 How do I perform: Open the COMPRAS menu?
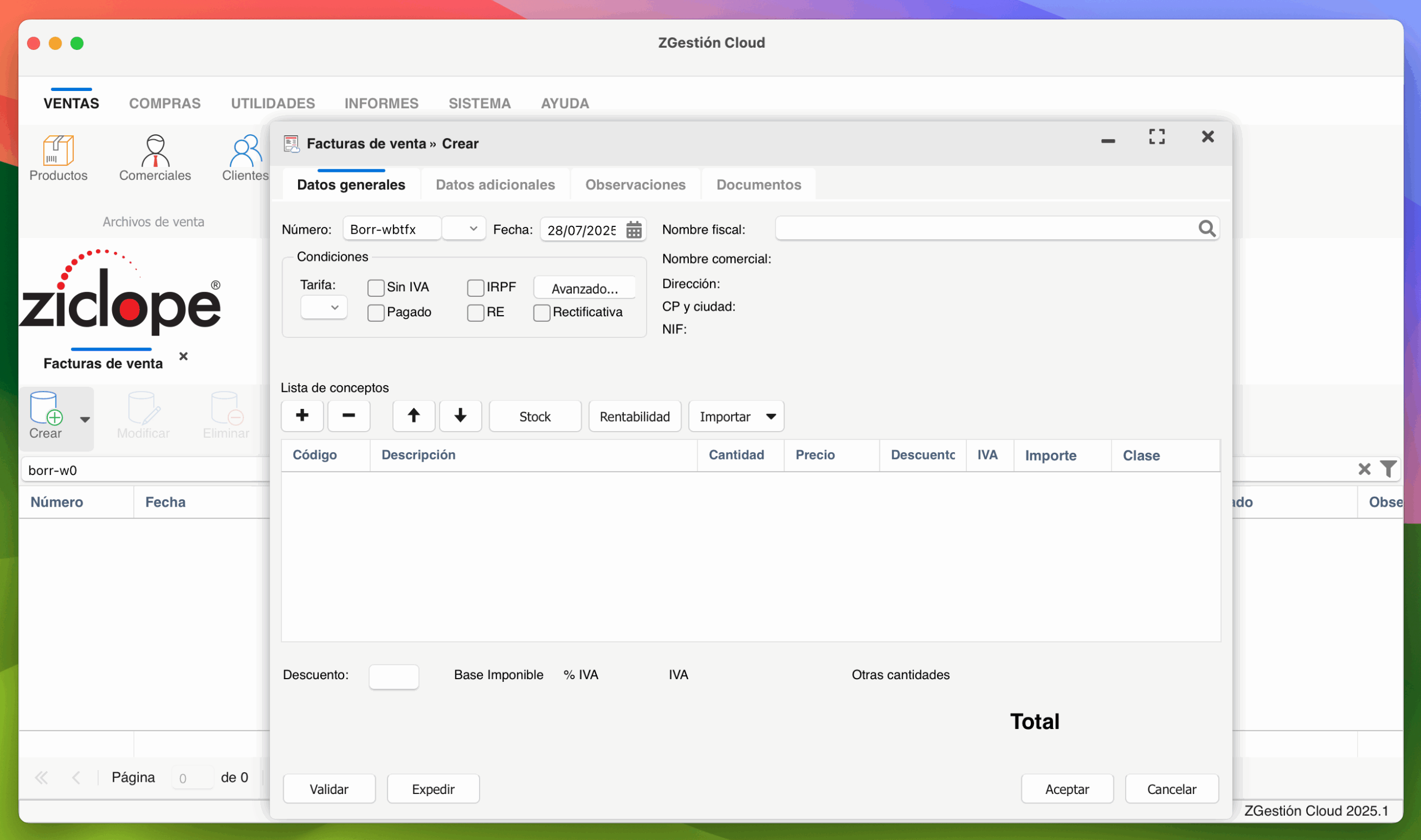pyautogui.click(x=165, y=103)
